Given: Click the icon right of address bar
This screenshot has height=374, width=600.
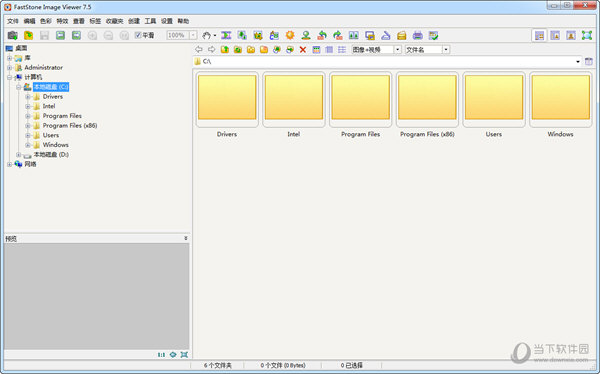Looking at the screenshot, I should click(x=589, y=61).
